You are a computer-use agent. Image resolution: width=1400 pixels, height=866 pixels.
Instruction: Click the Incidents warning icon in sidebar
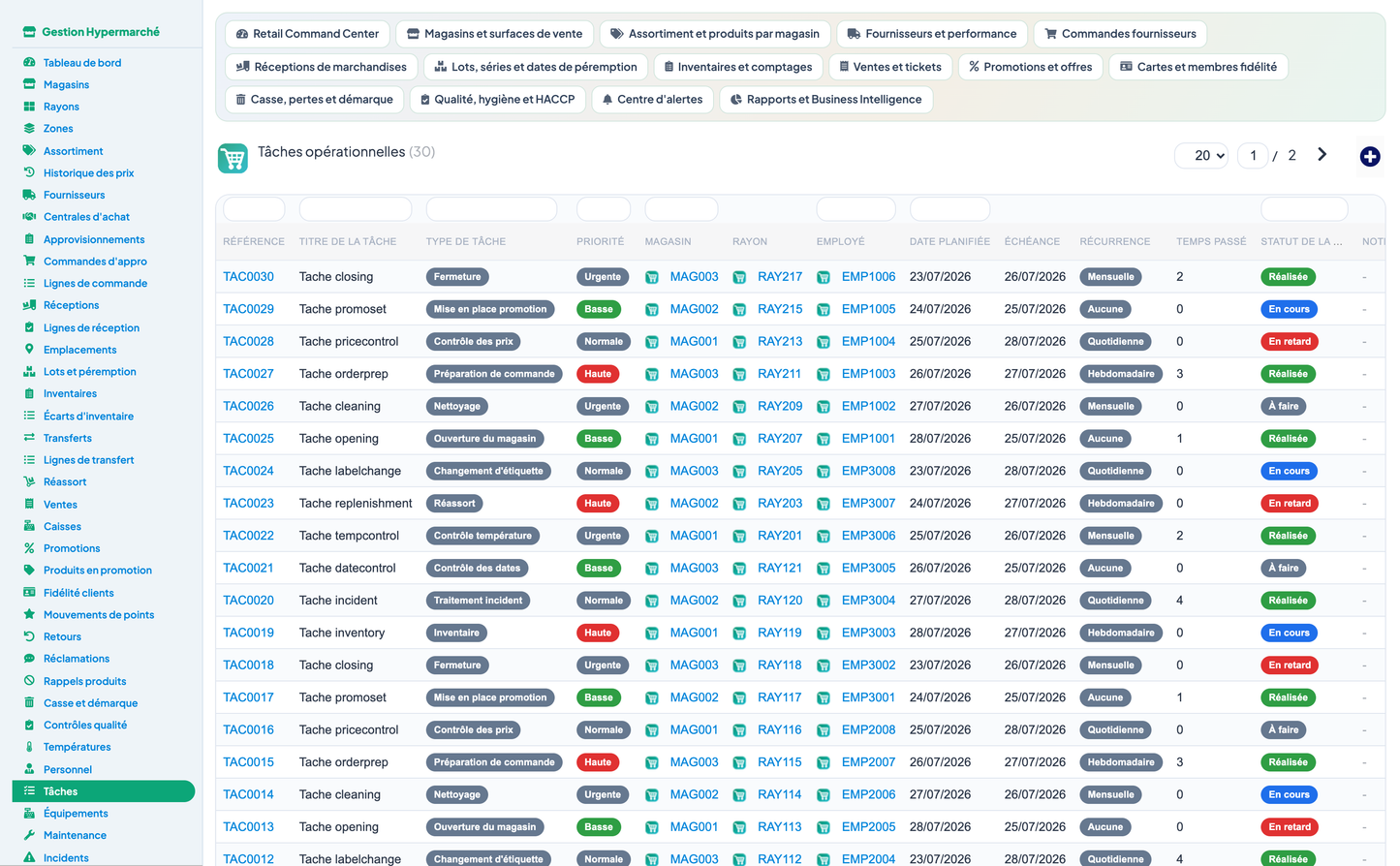tap(29, 857)
